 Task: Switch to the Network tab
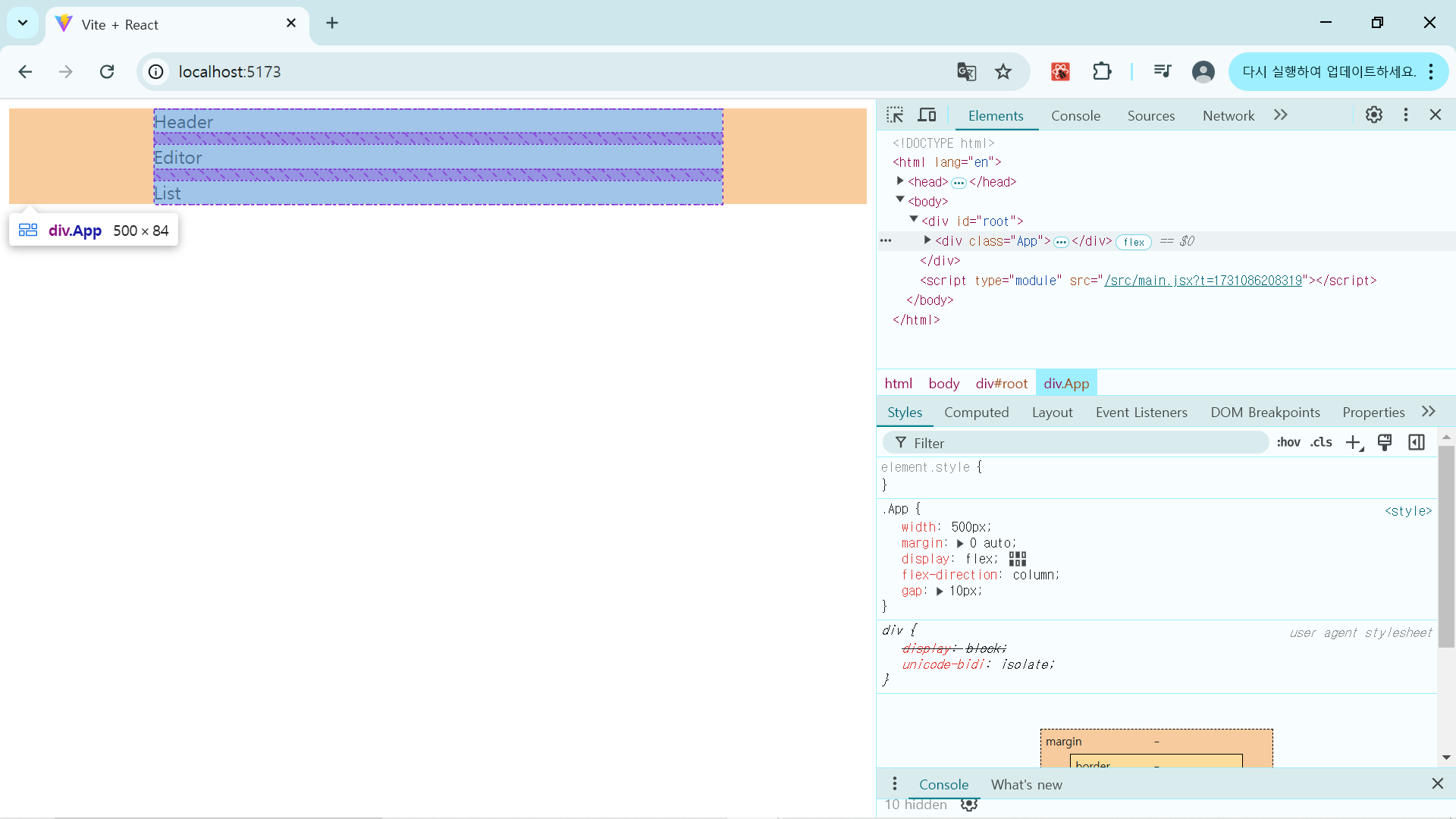[1228, 115]
